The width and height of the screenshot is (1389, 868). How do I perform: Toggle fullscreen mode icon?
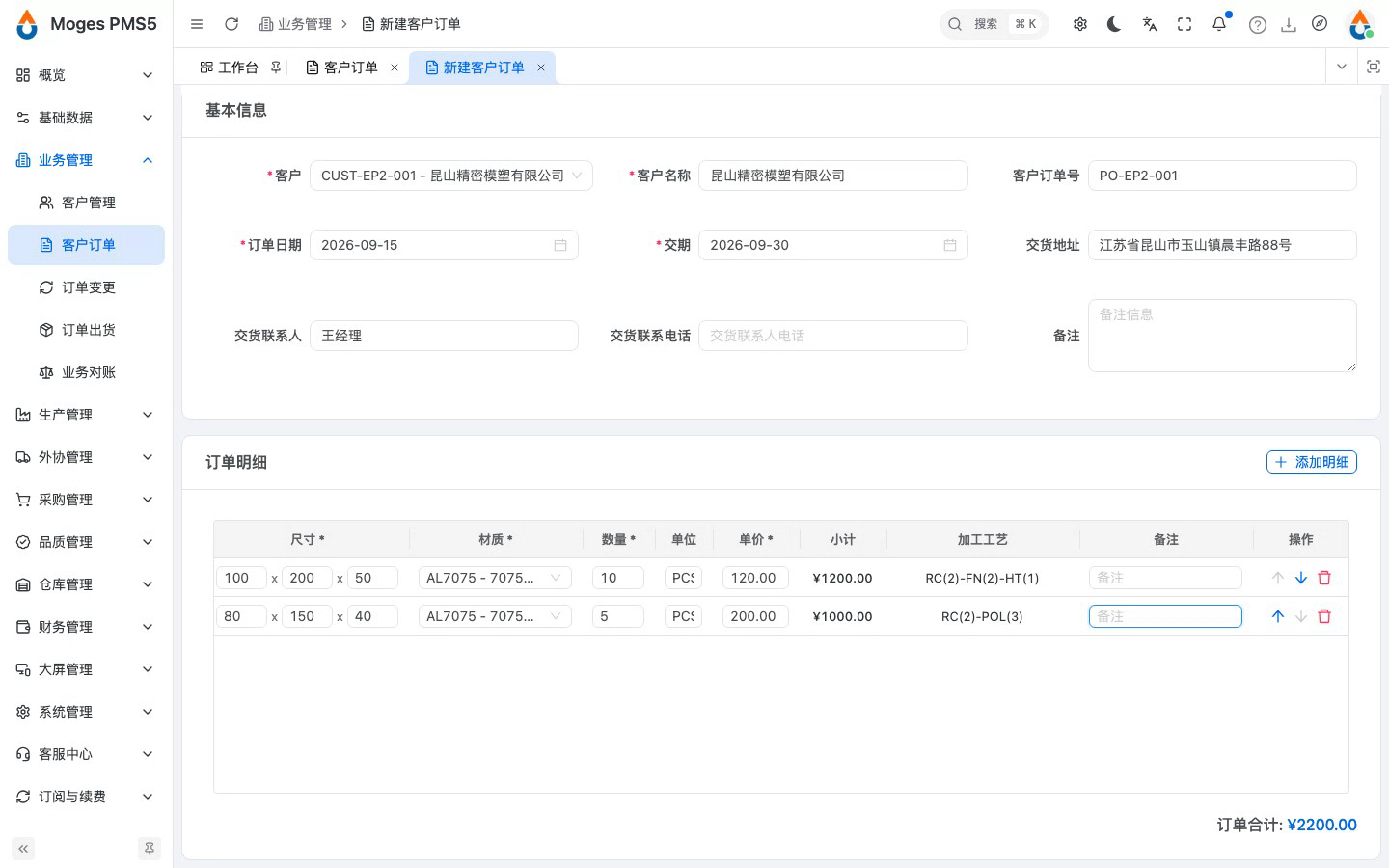coord(1185,24)
